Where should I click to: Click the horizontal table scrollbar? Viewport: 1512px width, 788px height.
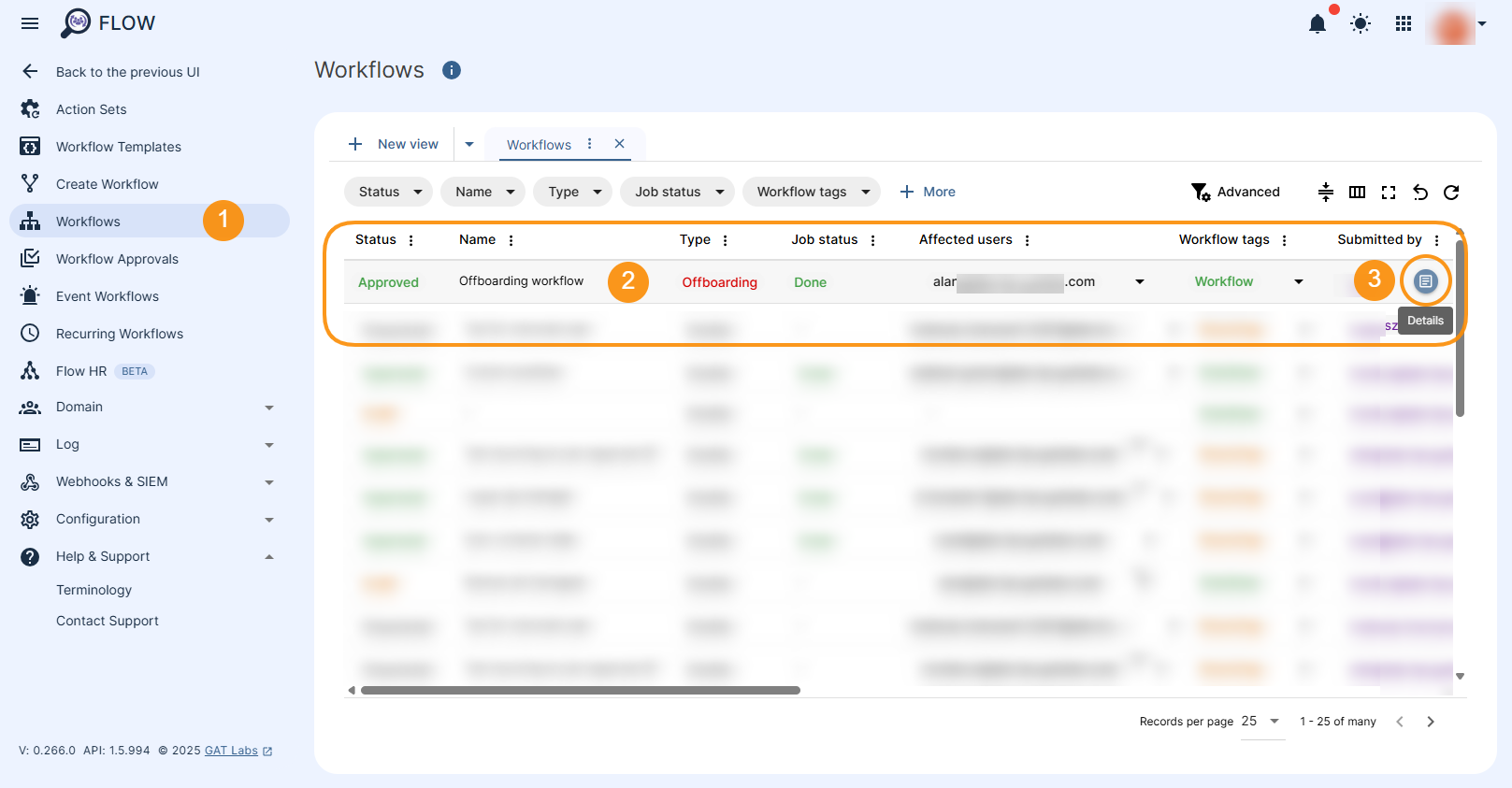pos(580,691)
